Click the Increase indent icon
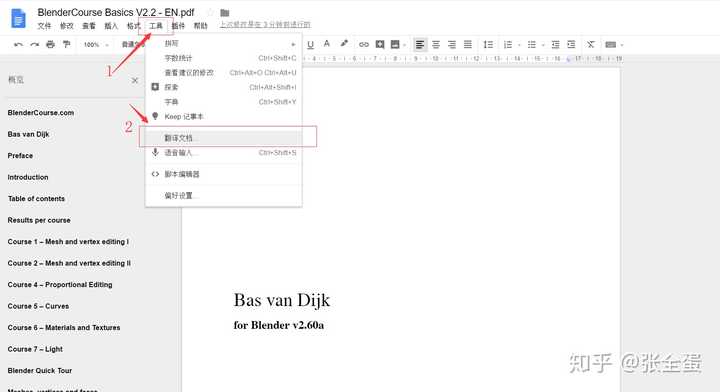Screen dimensions: 720x392 click(571, 45)
